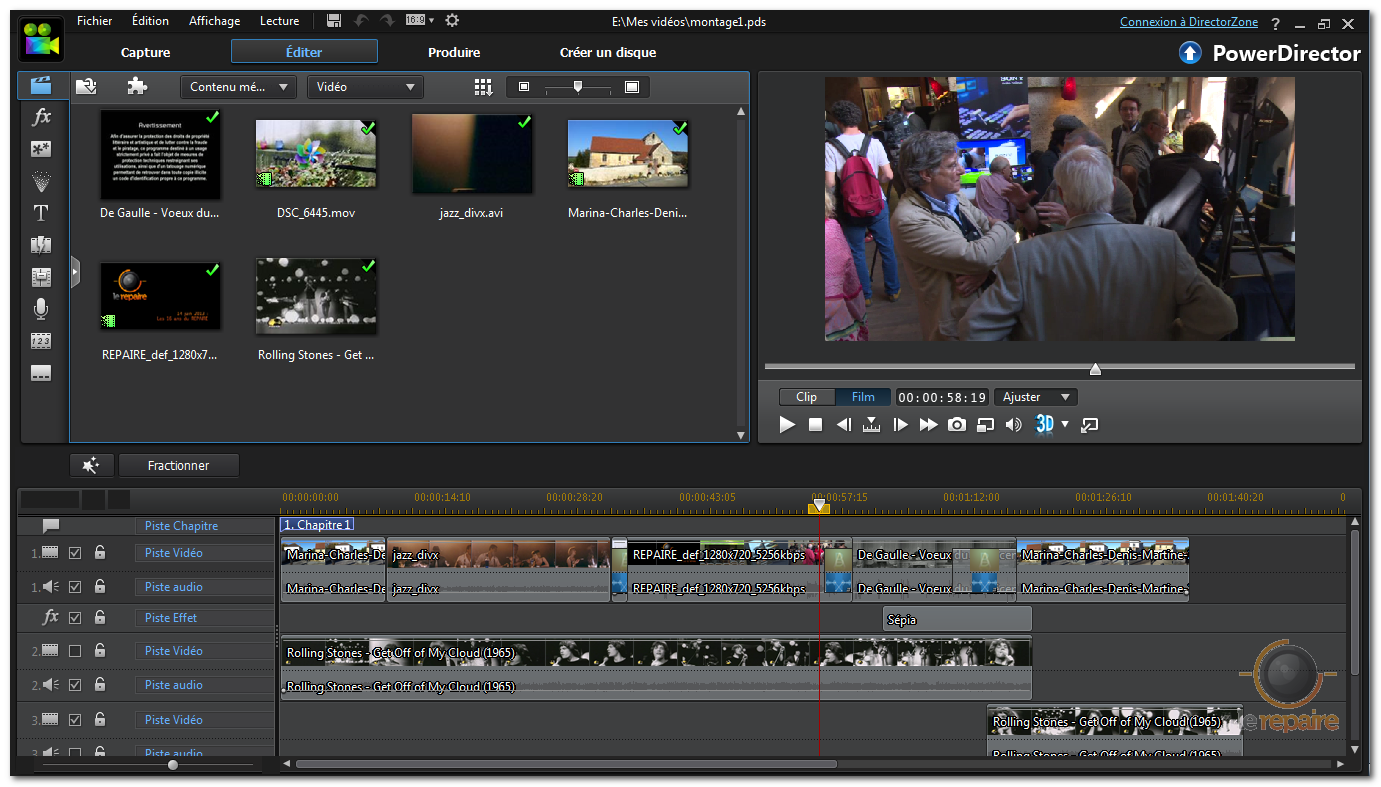Image resolution: width=1381 pixels, height=787 pixels.
Task: Expand the collapsed library side panel
Action: 75,272
